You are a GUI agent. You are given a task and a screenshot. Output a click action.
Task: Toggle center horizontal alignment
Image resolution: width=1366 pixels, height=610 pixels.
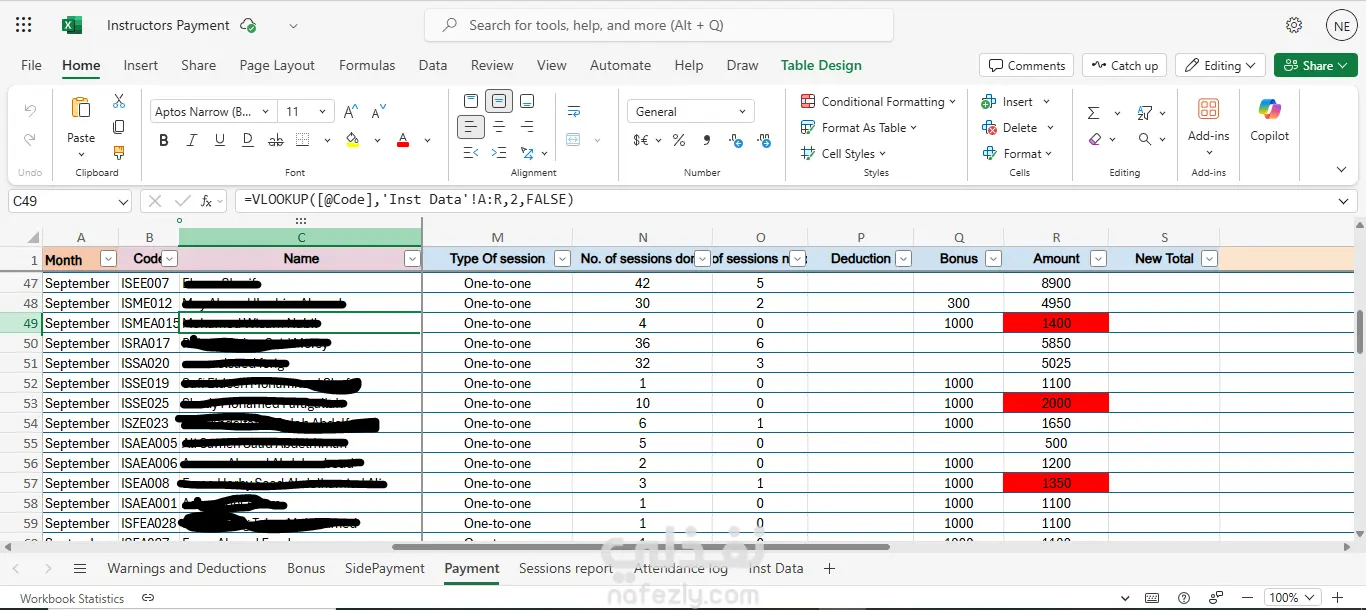(x=499, y=127)
